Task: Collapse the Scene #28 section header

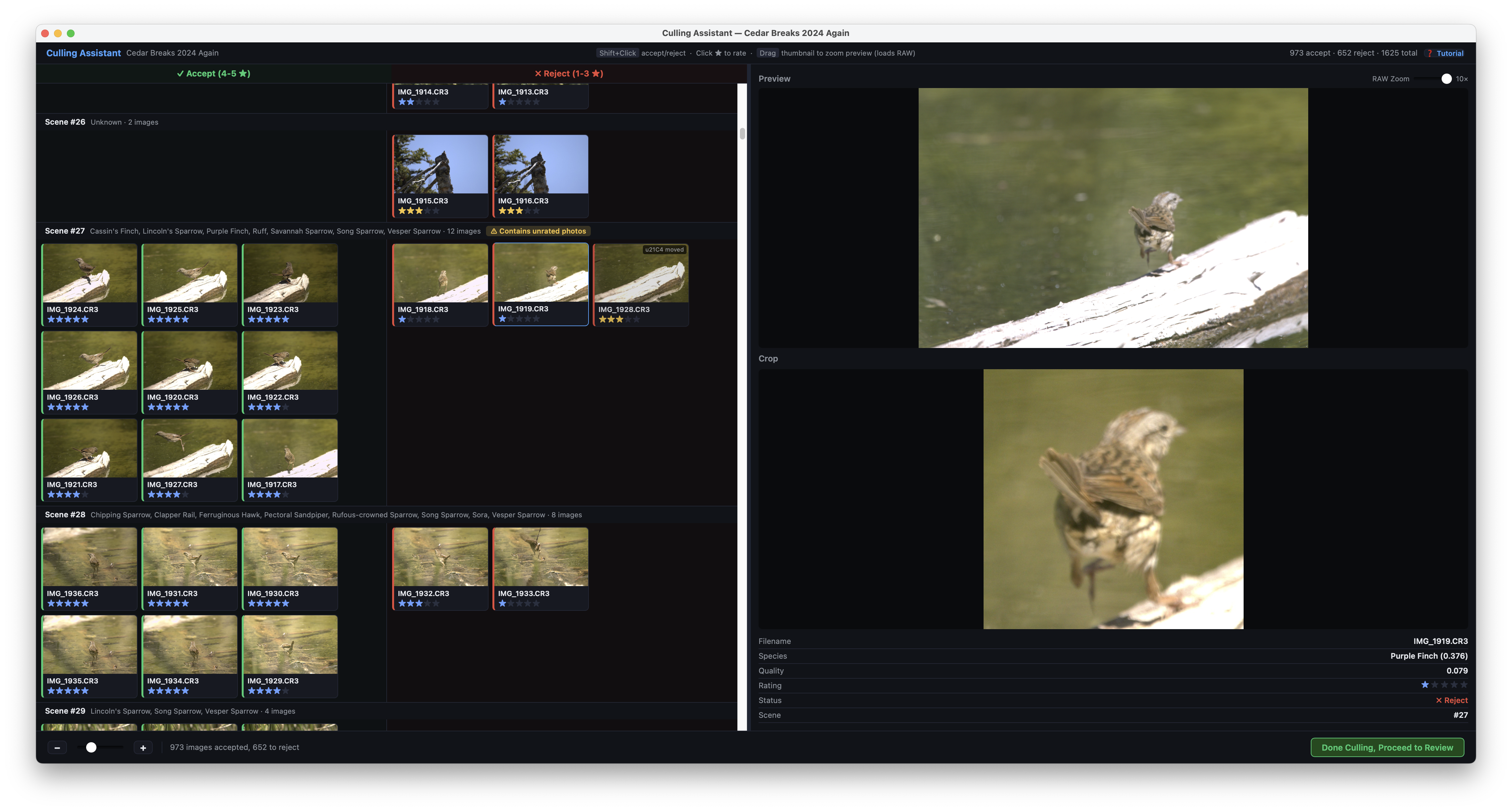Action: [x=65, y=514]
